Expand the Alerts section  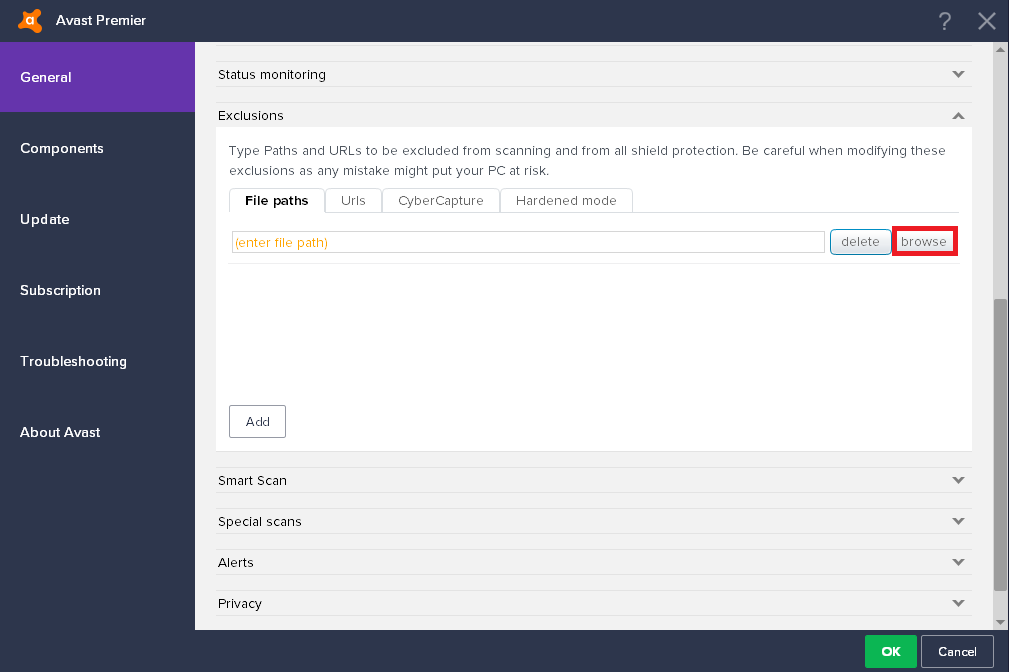click(958, 563)
